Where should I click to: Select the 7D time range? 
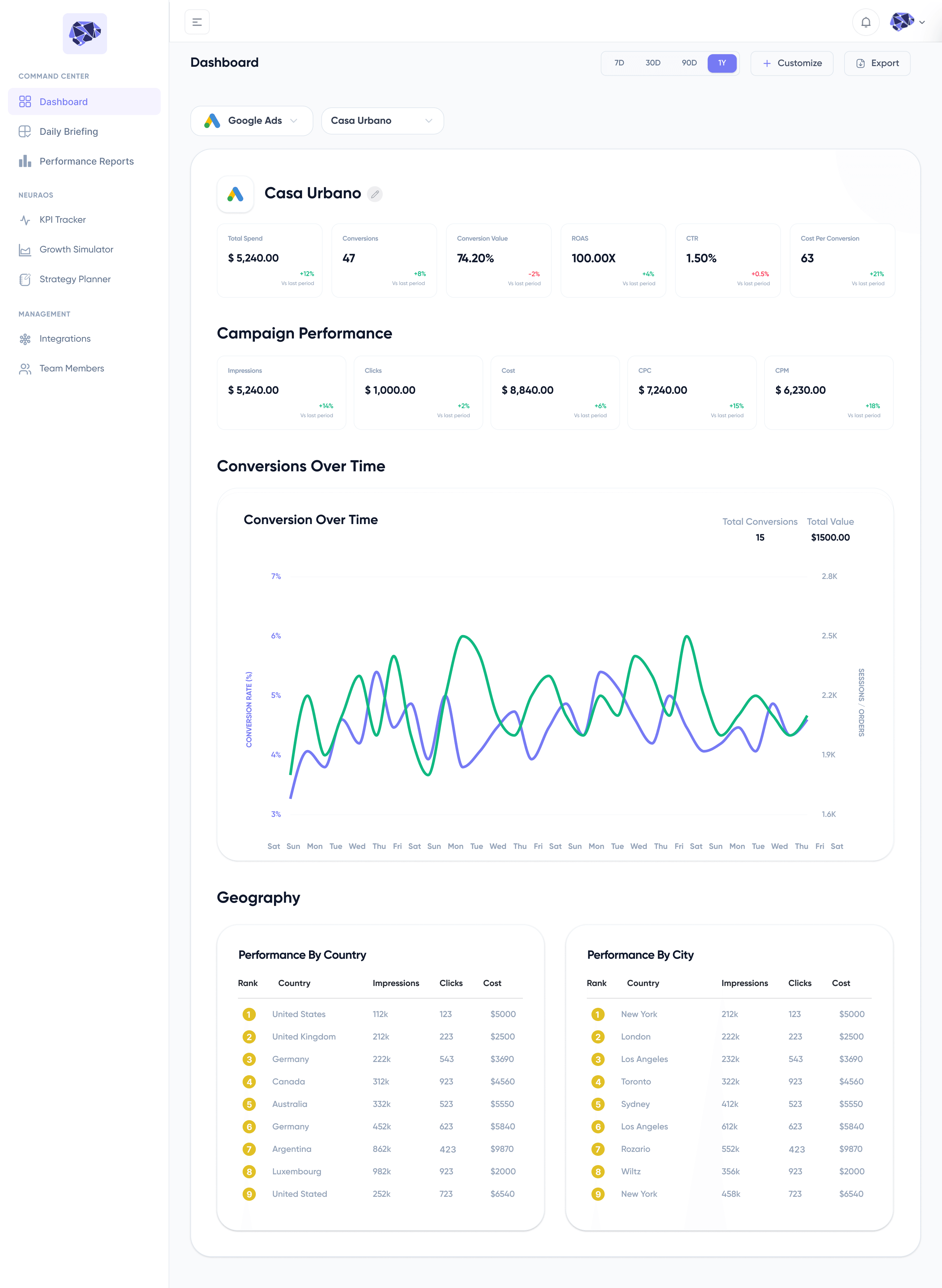tap(619, 63)
